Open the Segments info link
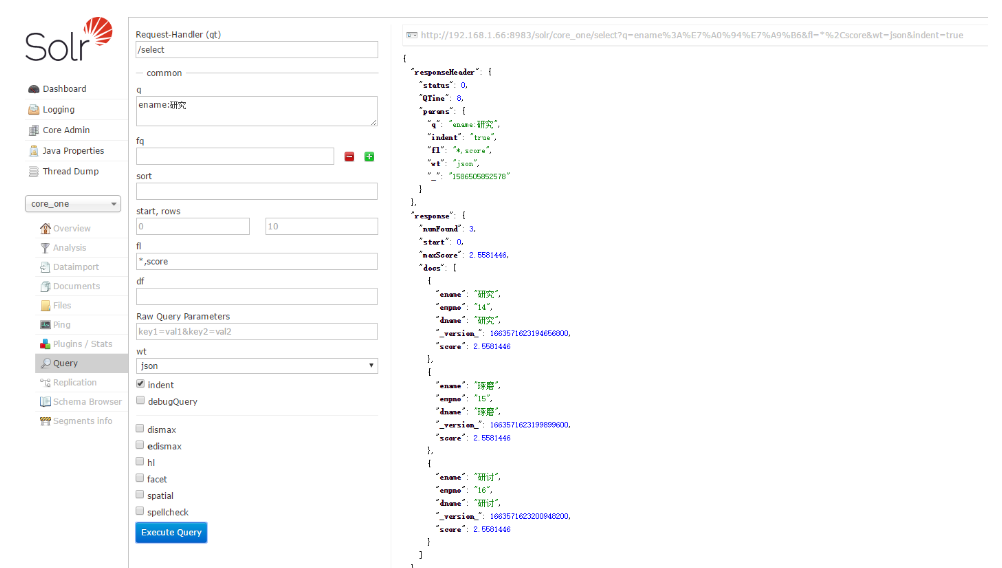The height and width of the screenshot is (568, 1002). click(82, 421)
